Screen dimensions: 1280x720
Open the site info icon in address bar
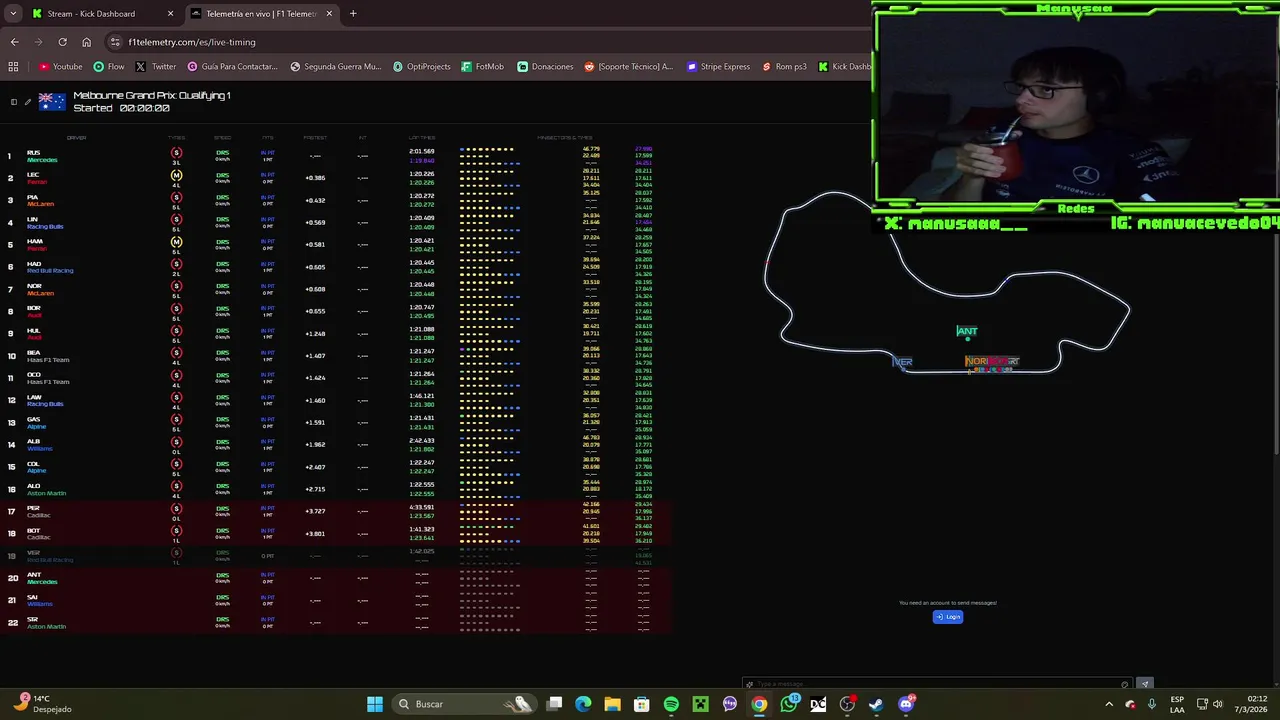point(115,42)
